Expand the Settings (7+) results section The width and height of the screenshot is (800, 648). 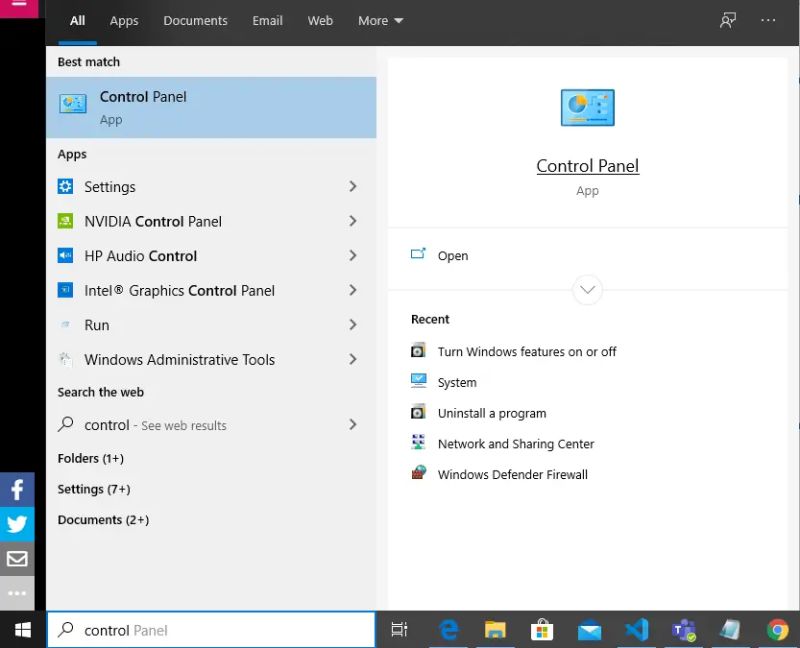tap(94, 489)
